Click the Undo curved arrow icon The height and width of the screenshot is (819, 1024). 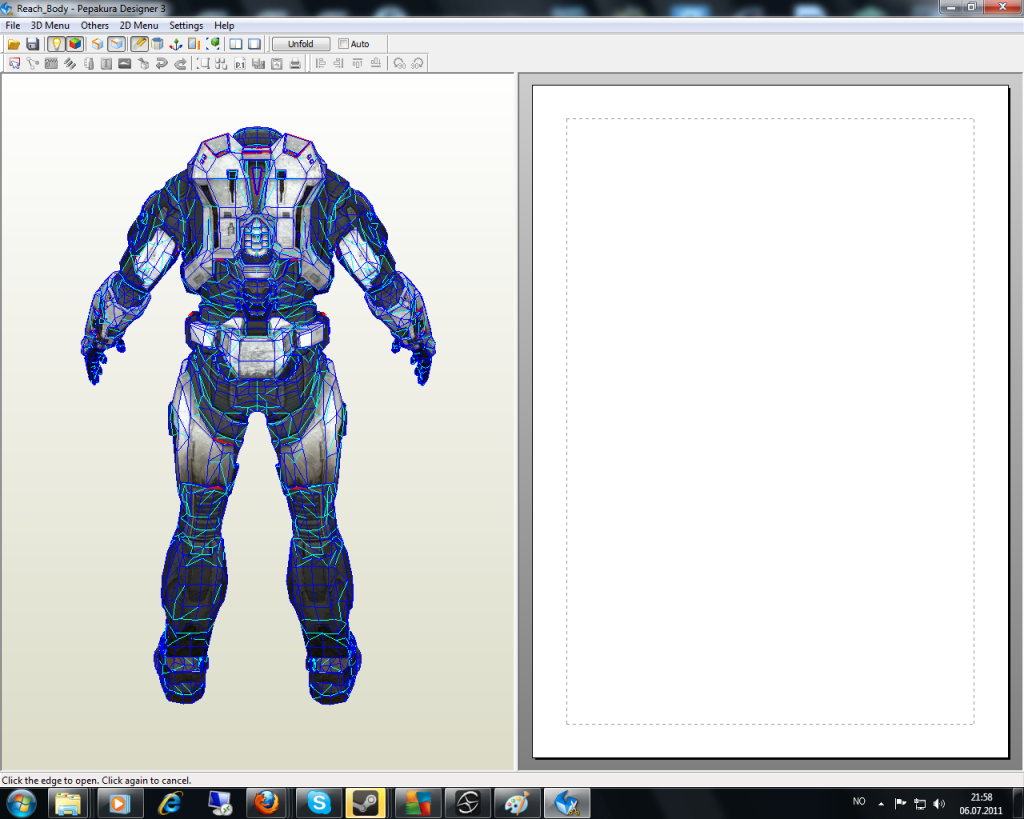(x=161, y=63)
